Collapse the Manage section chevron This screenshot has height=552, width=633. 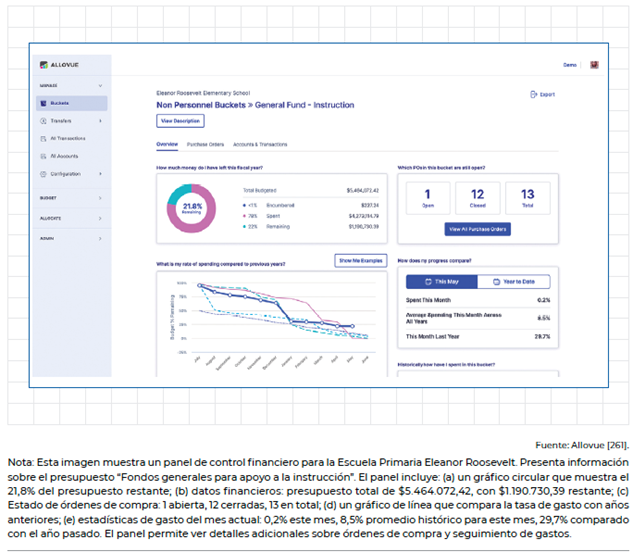click(x=101, y=86)
